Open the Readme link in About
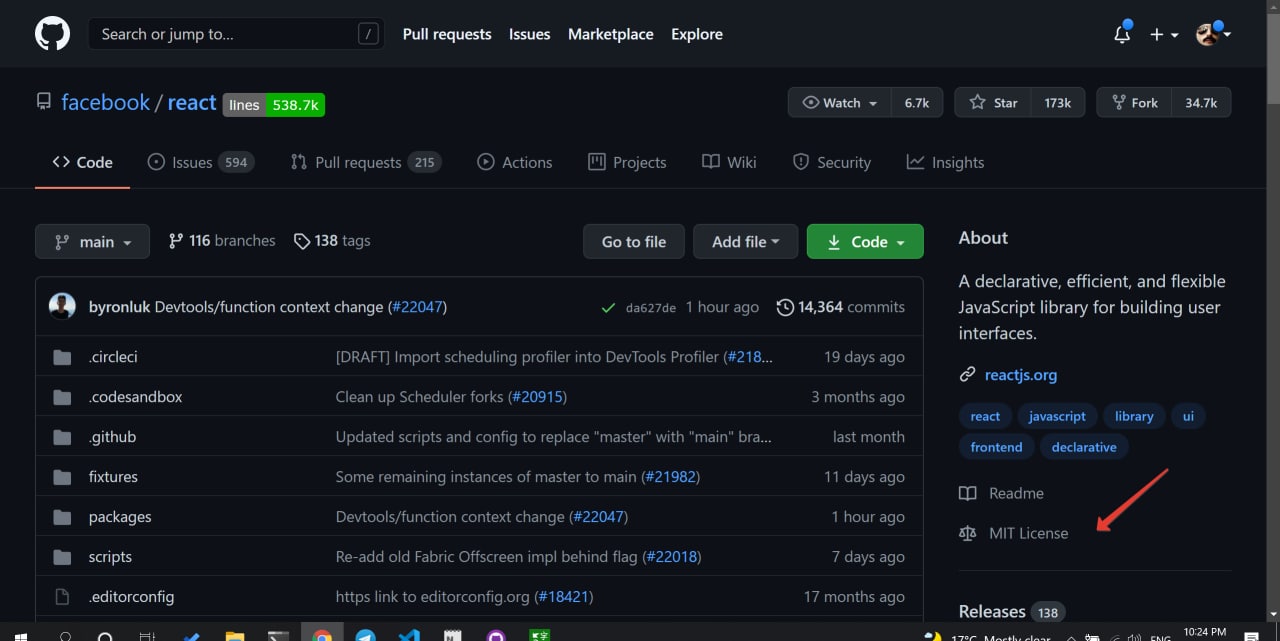Viewport: 1280px width, 641px height. point(1002,493)
